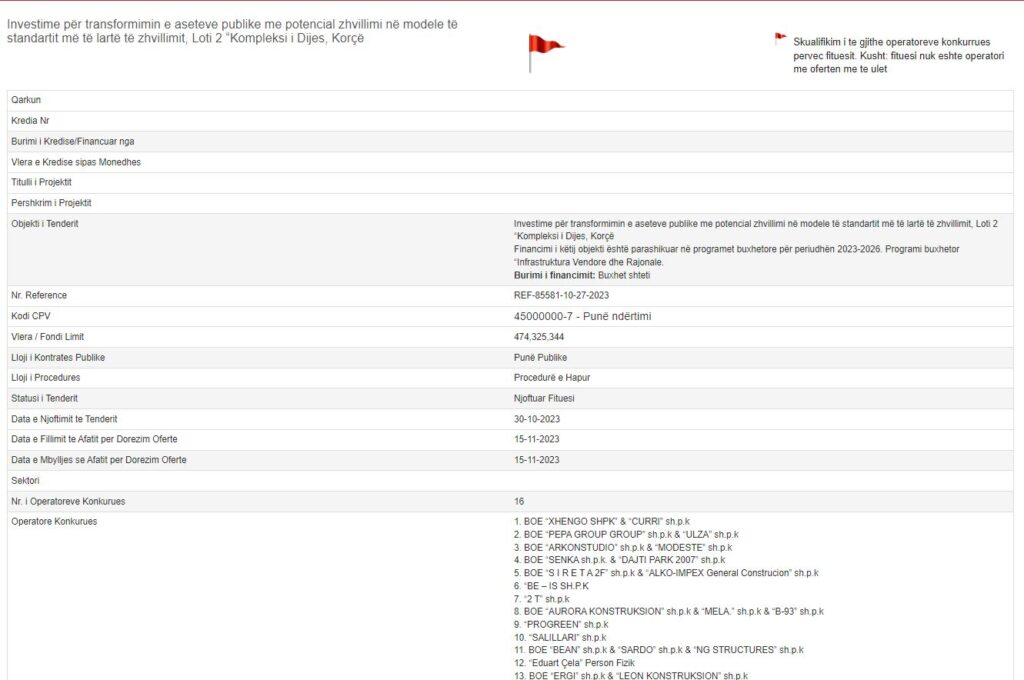Click the 'Sektori' row label

tap(27, 481)
